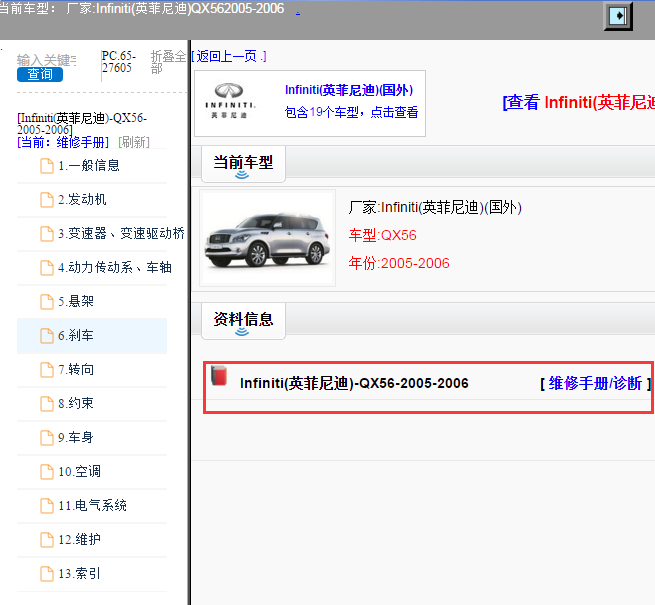This screenshot has height=605, width=655.
Task: Click the 当前车型 header text in top bar
Action: click(28, 8)
